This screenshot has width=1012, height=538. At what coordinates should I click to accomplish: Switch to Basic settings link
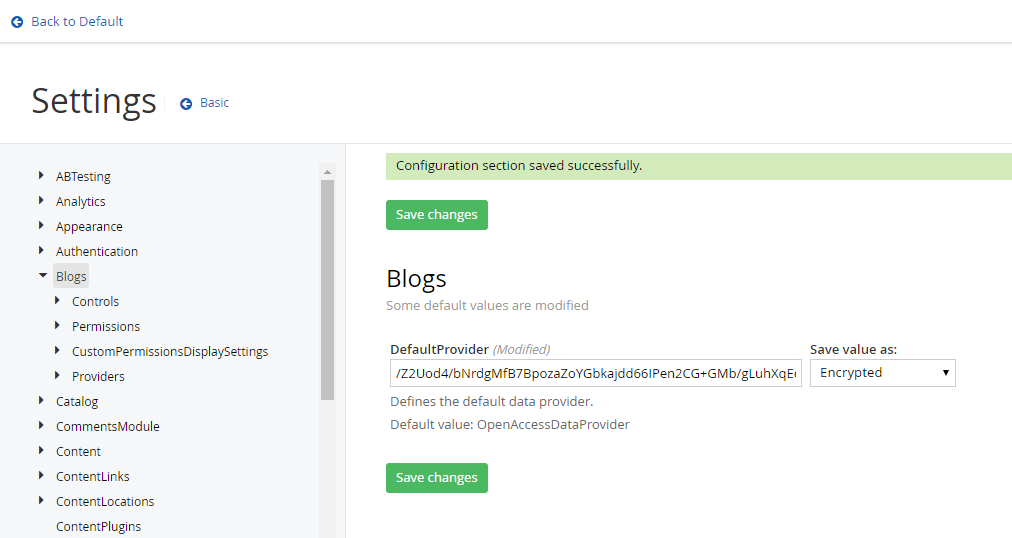pyautogui.click(x=214, y=103)
